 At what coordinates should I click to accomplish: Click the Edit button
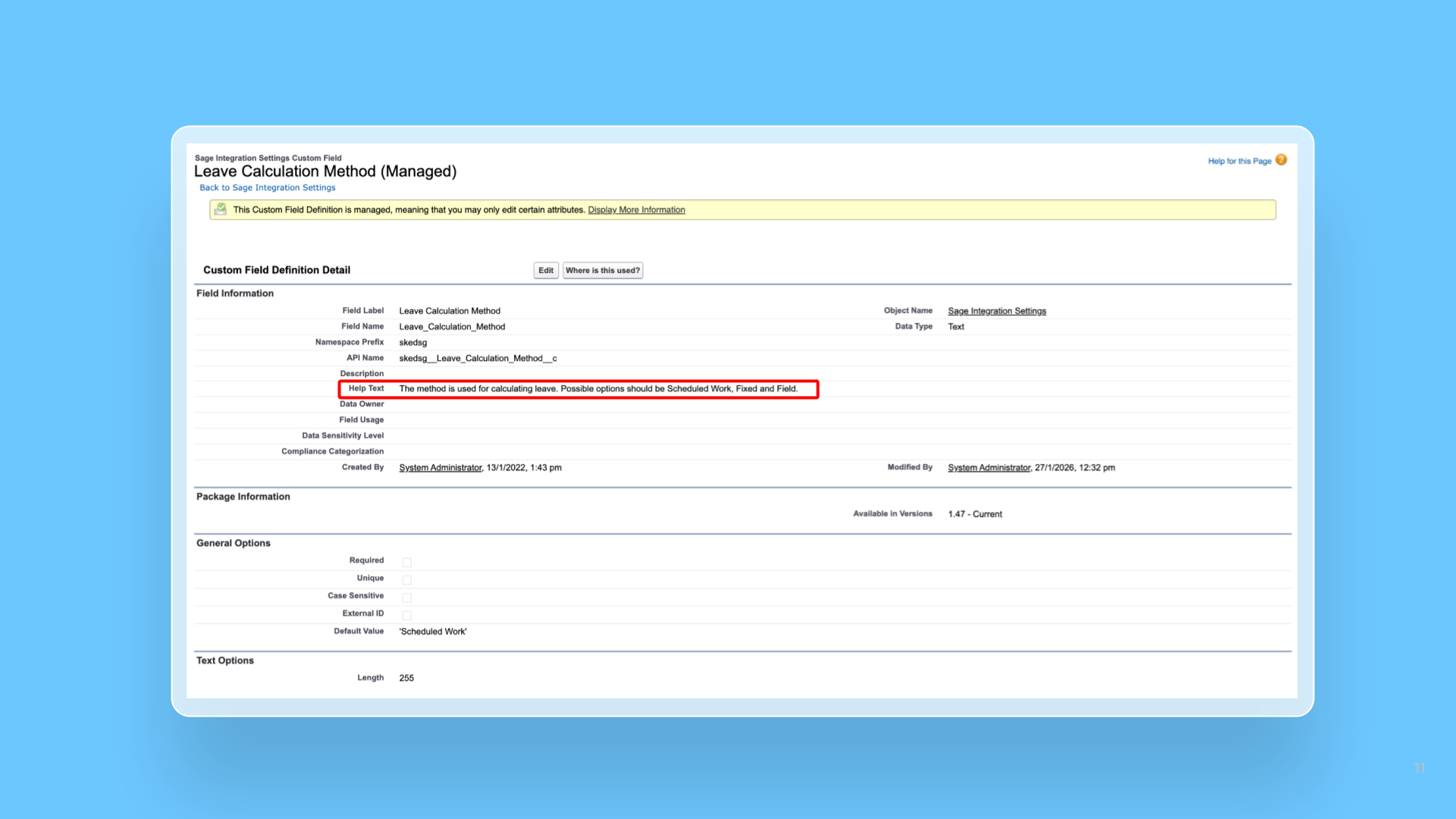pyautogui.click(x=546, y=271)
